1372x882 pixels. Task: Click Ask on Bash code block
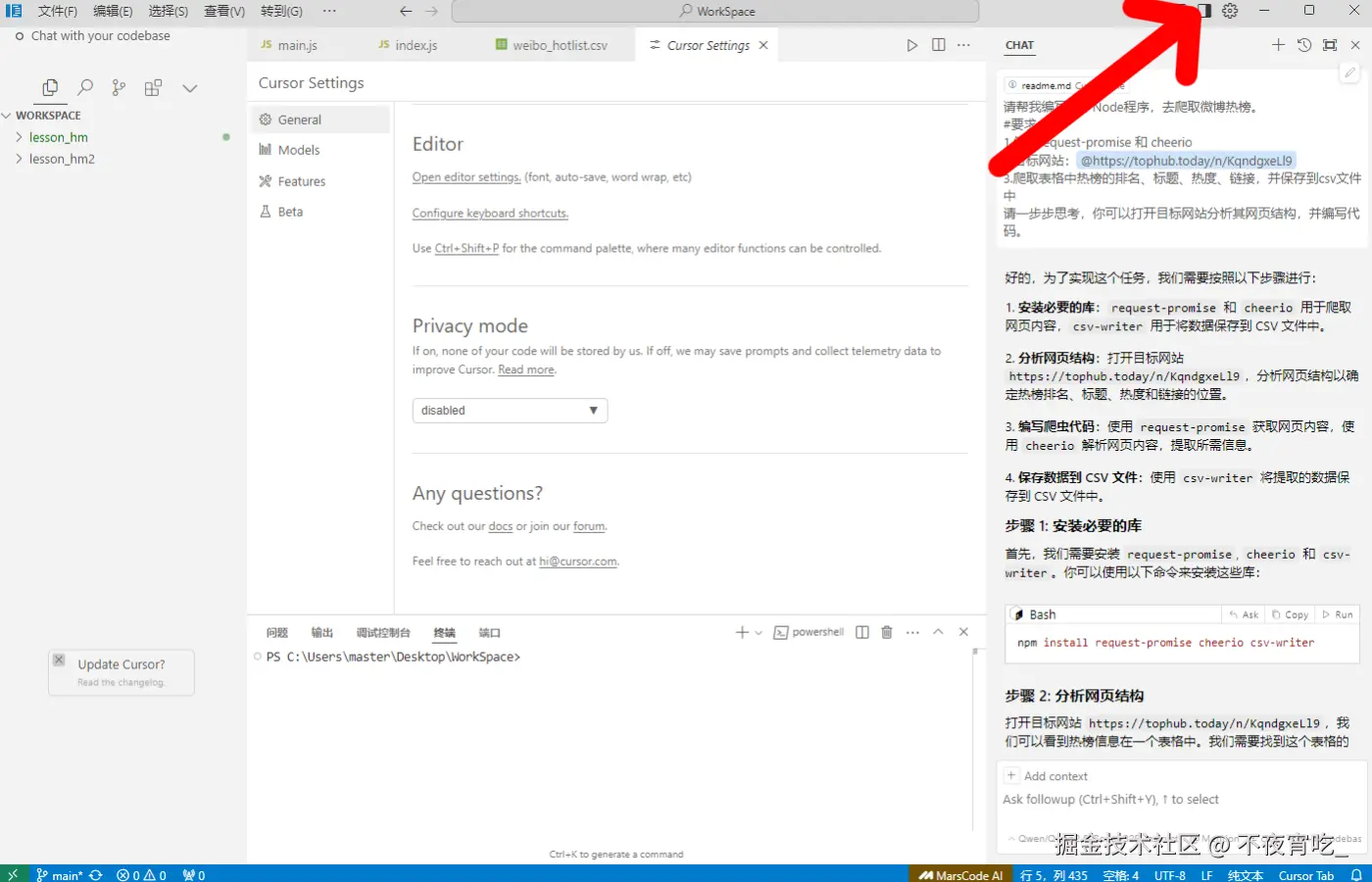click(x=1245, y=614)
